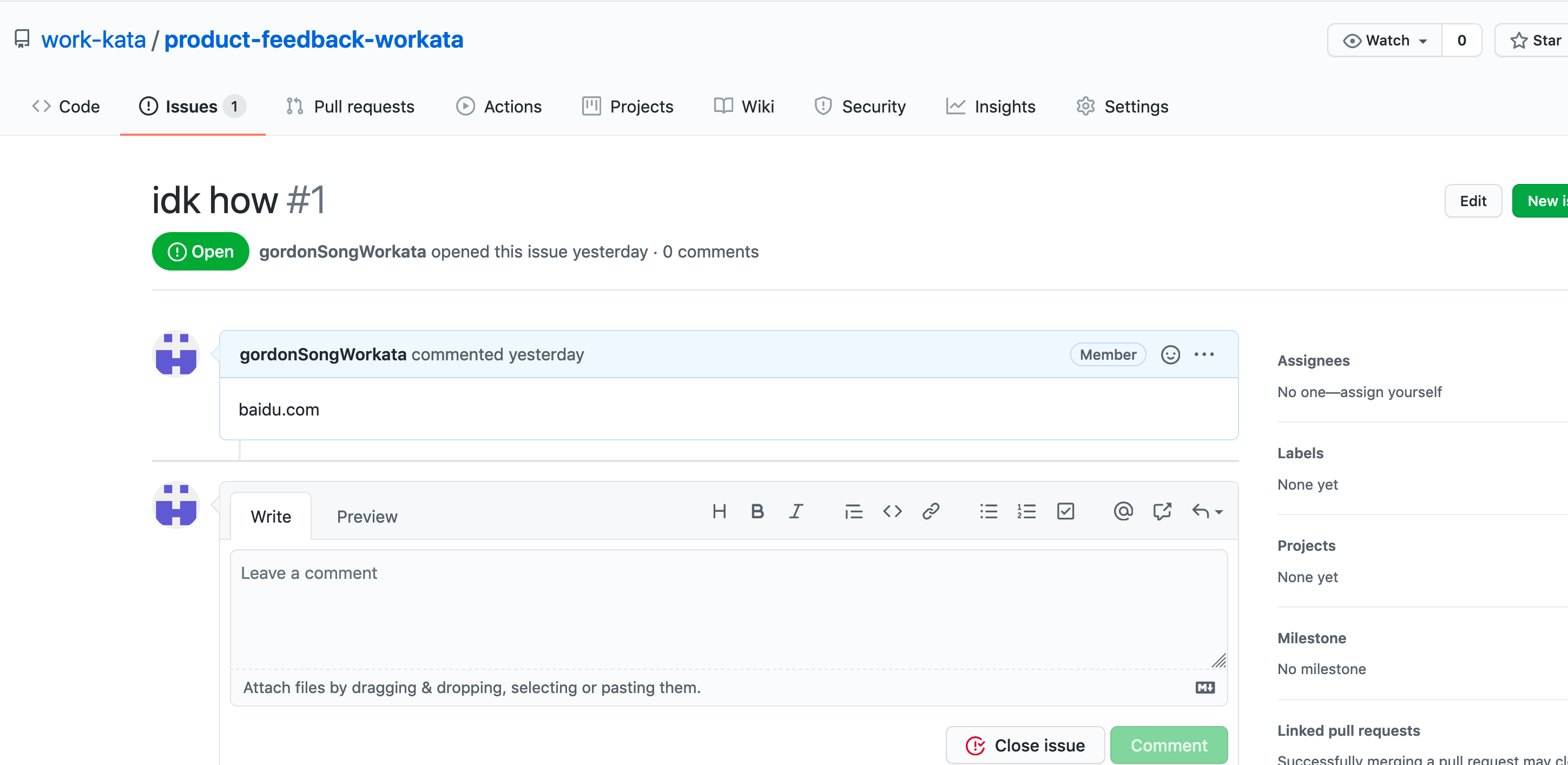Click in the Leave a comment field
This screenshot has height=765, width=1568.
(x=728, y=609)
